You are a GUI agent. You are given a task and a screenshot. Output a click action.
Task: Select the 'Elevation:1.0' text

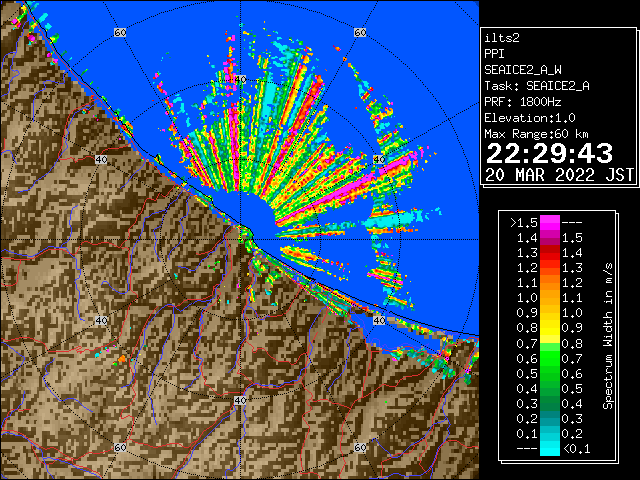coord(530,118)
